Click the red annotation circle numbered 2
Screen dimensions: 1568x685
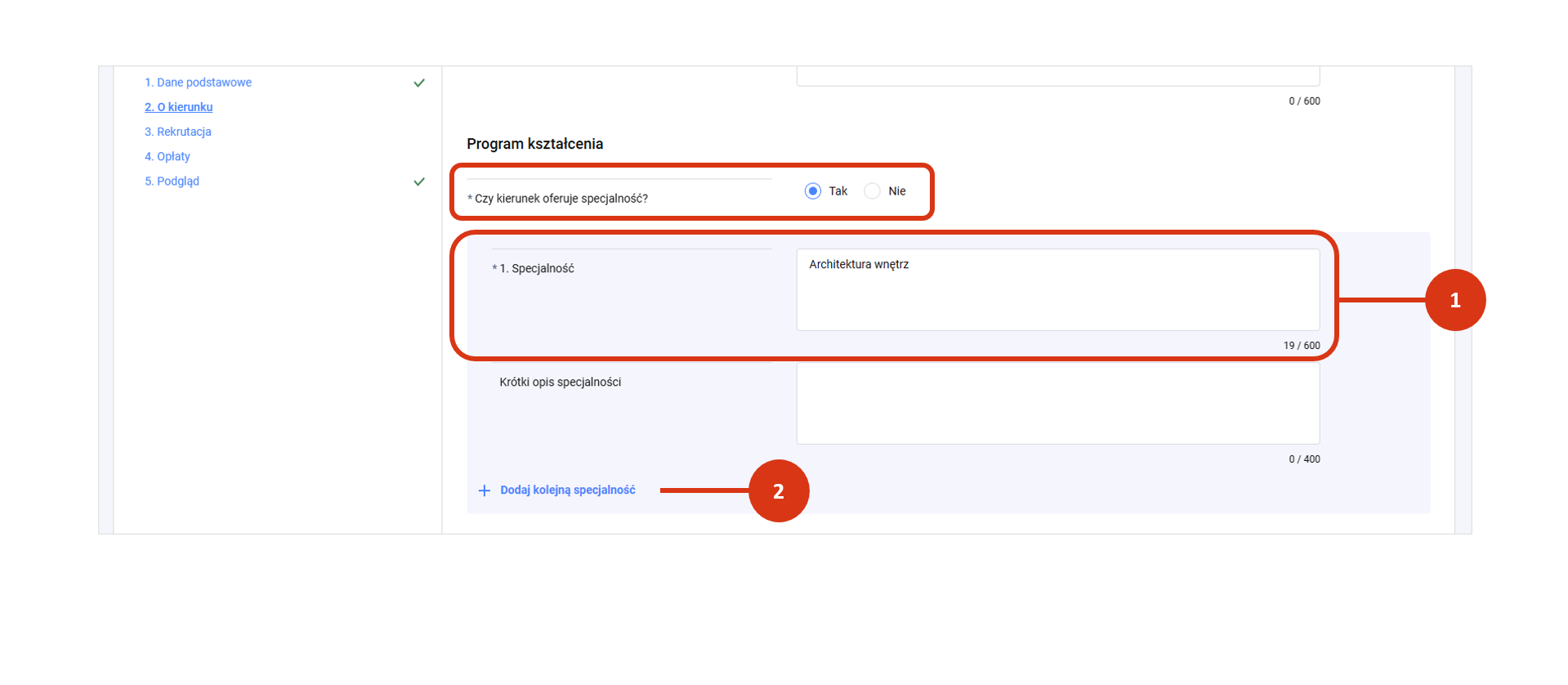coord(778,490)
